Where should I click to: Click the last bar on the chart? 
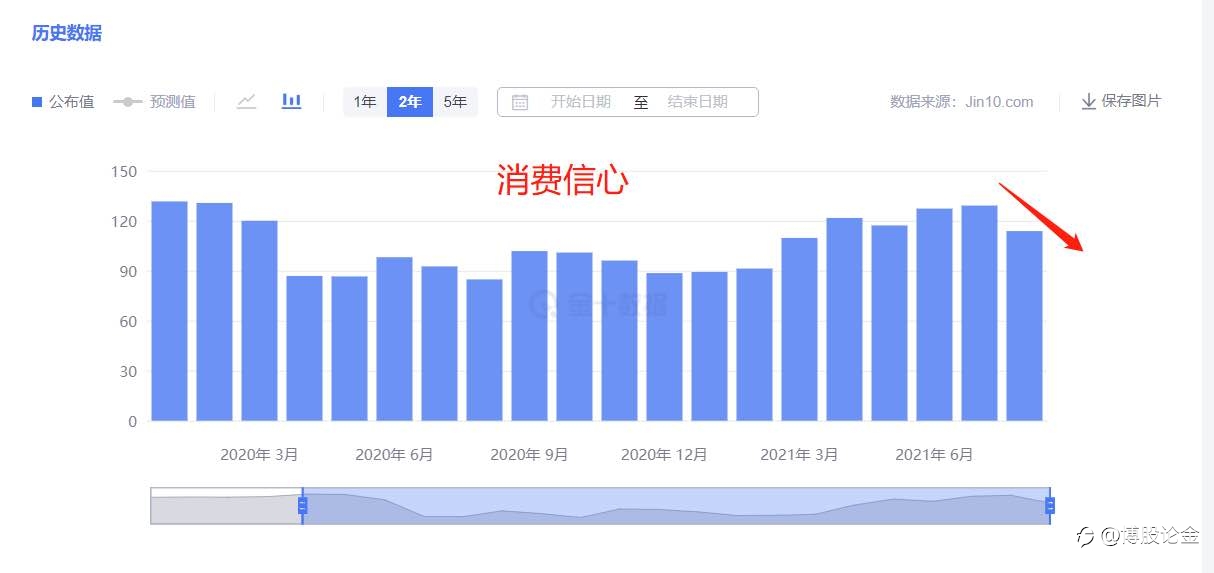(x=1024, y=326)
